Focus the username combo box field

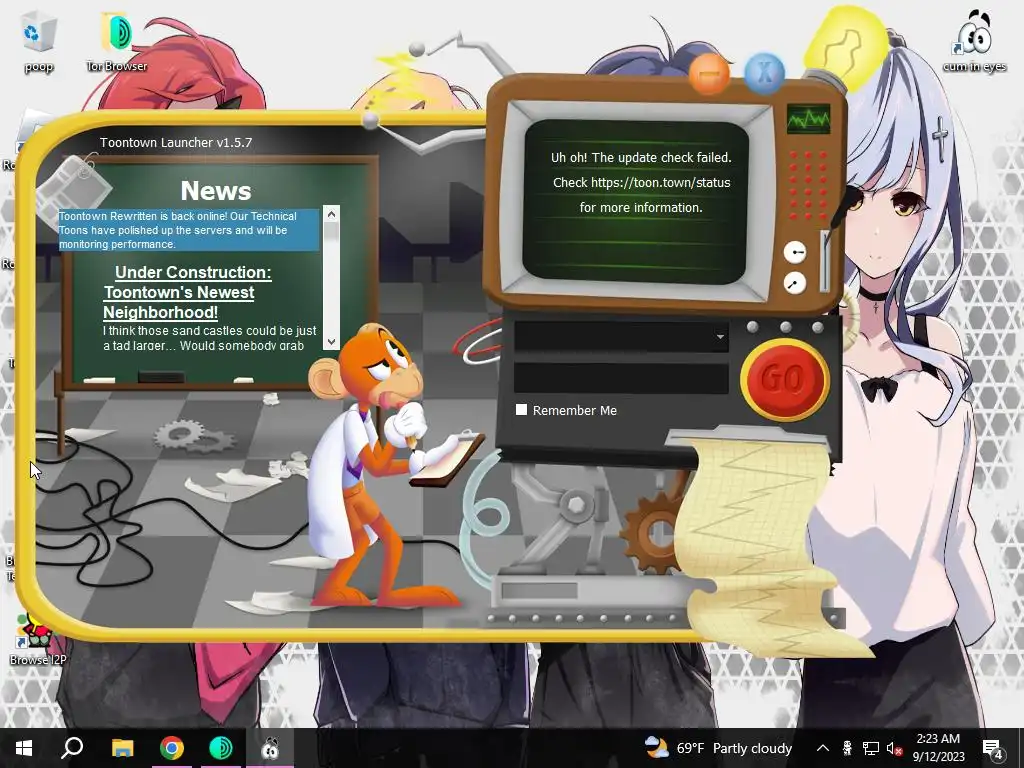(x=621, y=337)
